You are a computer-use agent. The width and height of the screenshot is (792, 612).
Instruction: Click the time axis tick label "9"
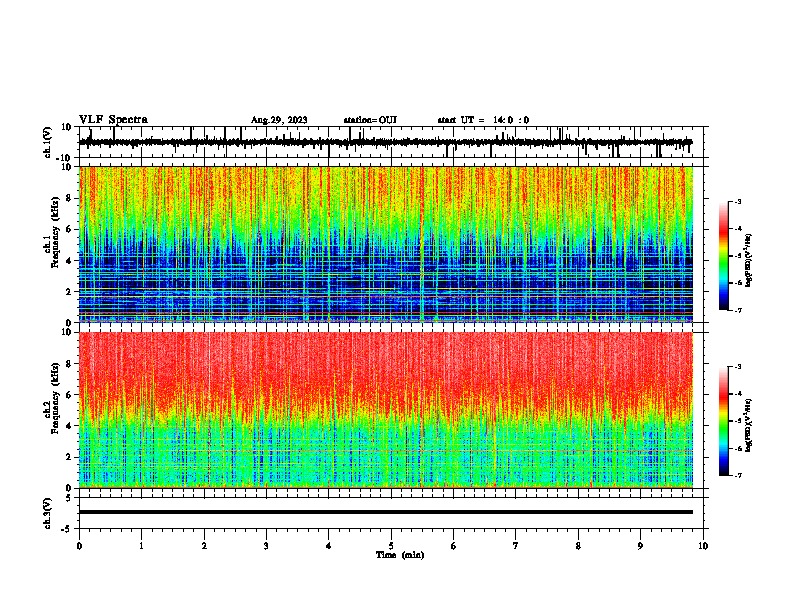click(x=640, y=546)
